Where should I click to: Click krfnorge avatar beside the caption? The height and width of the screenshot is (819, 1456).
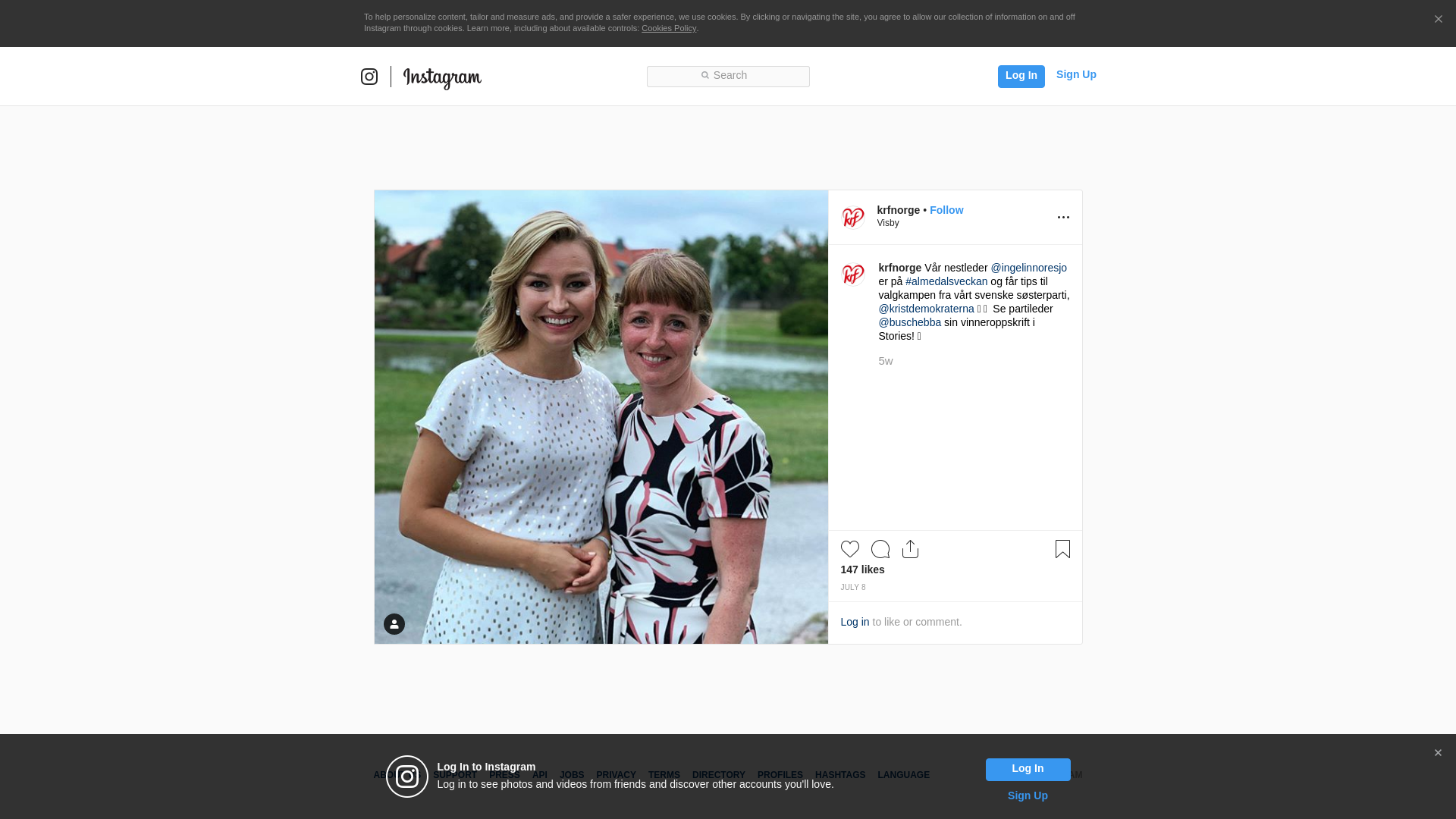coord(853,274)
